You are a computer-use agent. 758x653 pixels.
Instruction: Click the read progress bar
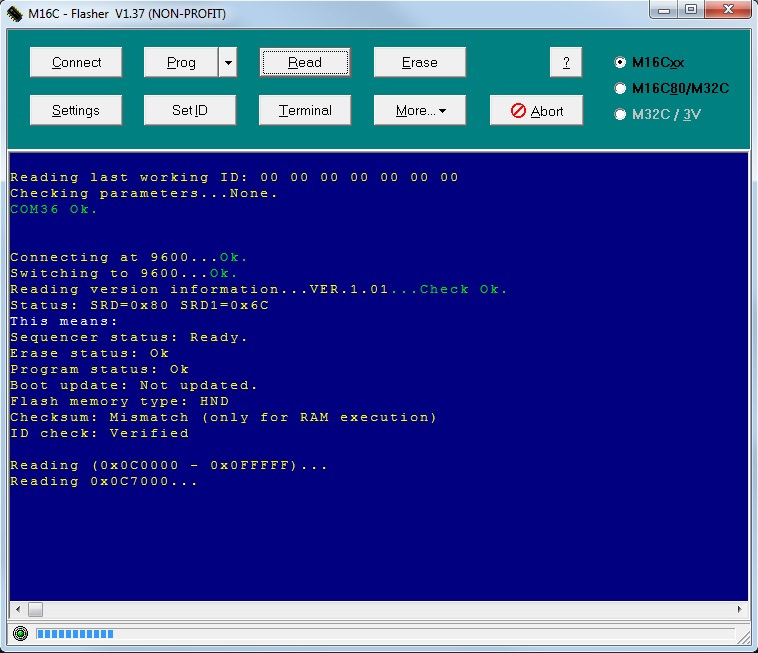tap(386, 634)
